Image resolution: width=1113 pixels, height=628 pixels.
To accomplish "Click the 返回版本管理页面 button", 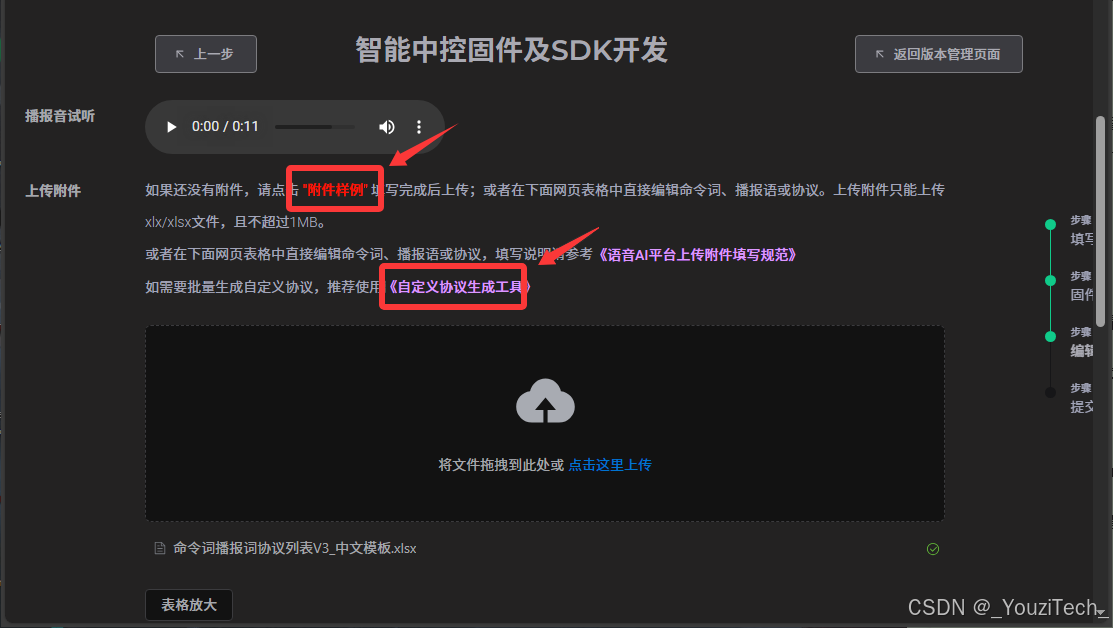I will coord(938,54).
